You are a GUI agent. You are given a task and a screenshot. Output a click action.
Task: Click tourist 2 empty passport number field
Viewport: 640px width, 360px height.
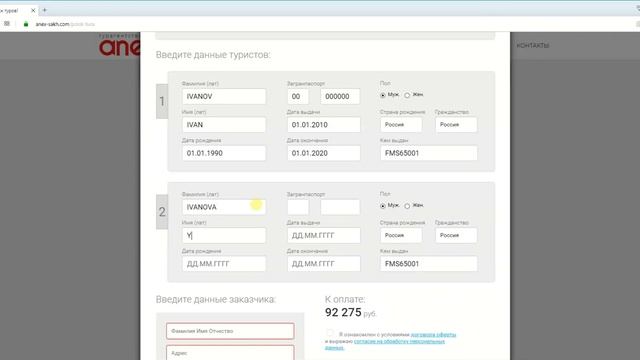click(x=340, y=207)
